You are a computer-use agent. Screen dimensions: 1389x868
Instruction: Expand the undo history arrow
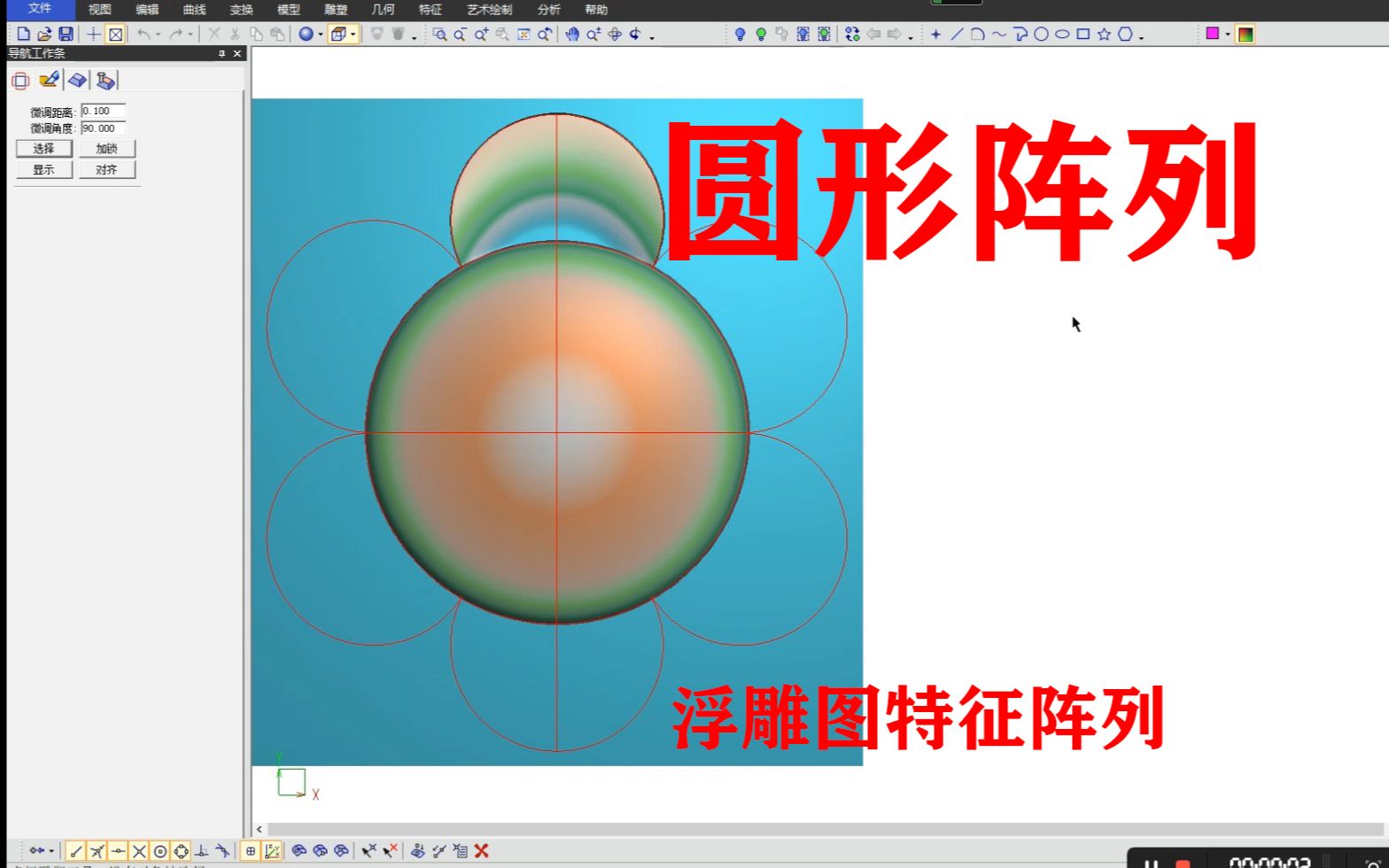[158, 35]
